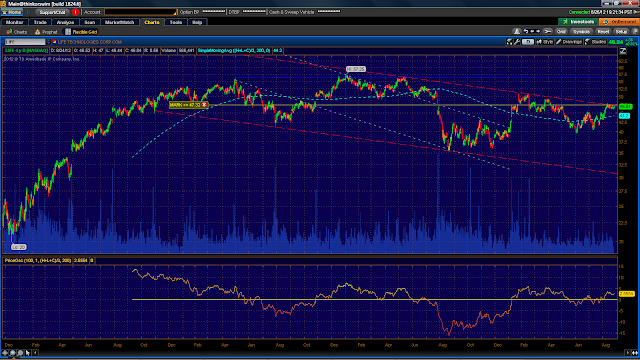Open the Drawings menu

(569, 42)
